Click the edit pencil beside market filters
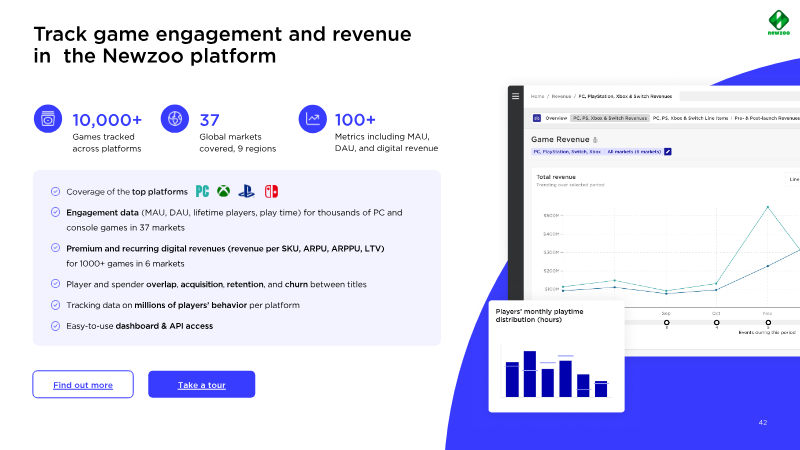The image size is (800, 450). (x=668, y=151)
